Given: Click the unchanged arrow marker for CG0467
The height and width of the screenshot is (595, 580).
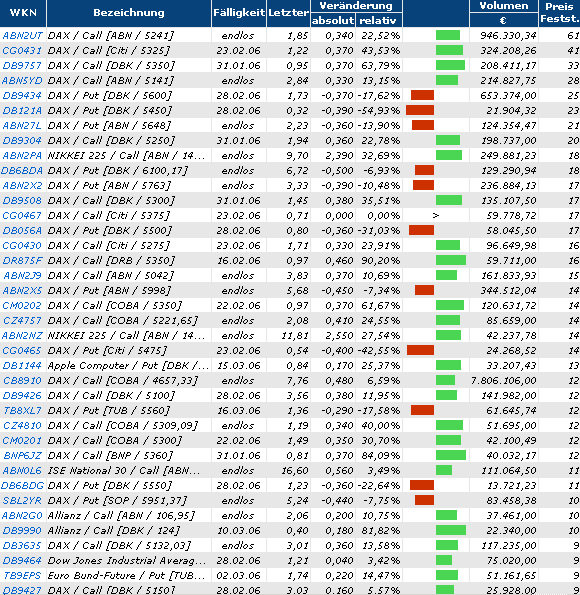Looking at the screenshot, I should click(436, 216).
